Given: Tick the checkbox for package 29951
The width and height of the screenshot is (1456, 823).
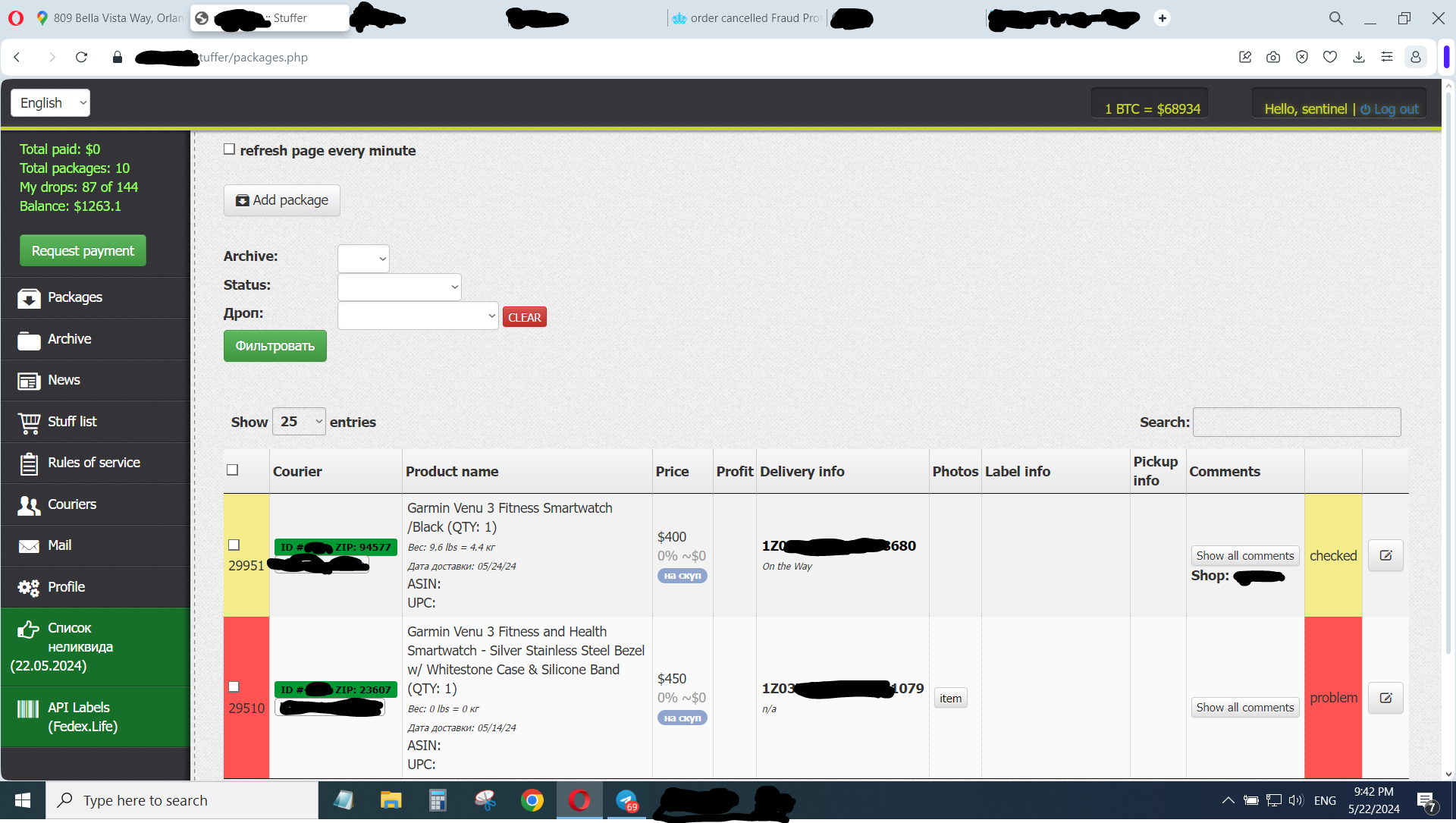Looking at the screenshot, I should pyautogui.click(x=234, y=545).
